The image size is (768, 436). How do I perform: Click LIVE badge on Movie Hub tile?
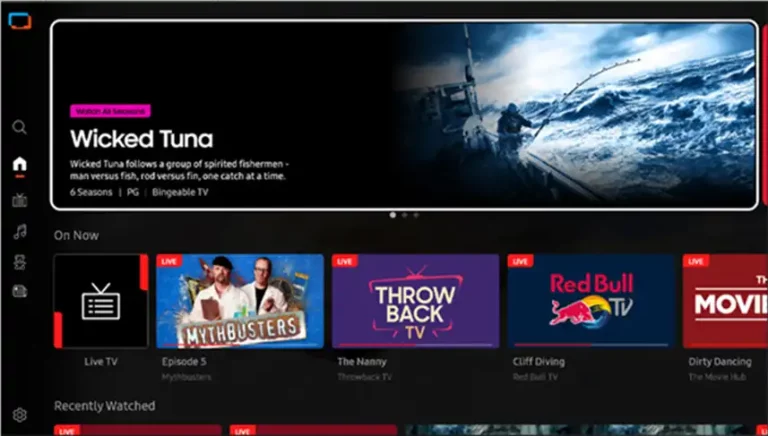(696, 261)
